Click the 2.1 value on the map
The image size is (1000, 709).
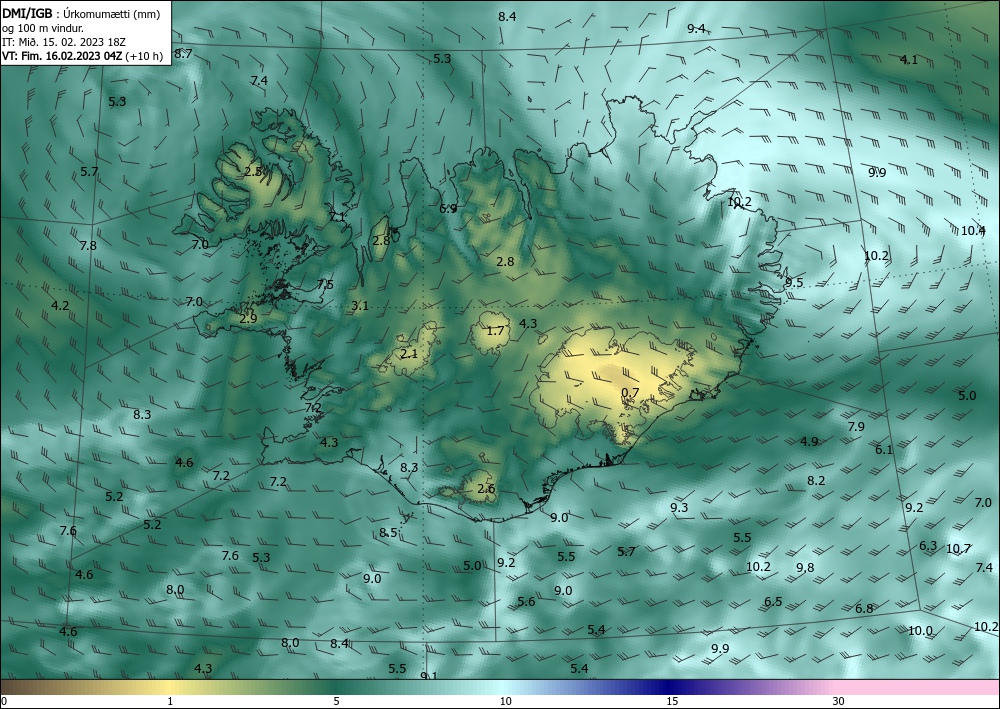pyautogui.click(x=409, y=353)
